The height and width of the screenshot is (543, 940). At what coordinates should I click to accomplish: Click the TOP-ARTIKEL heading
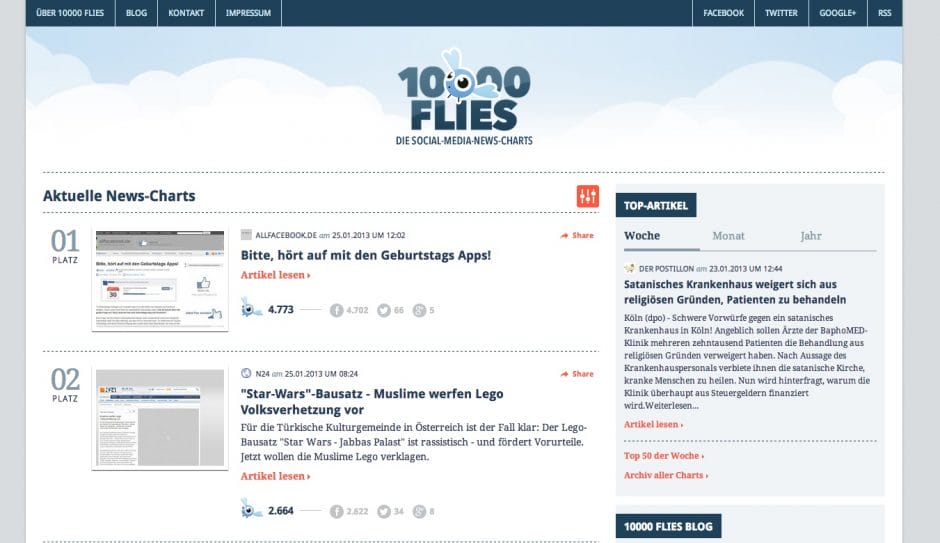656,205
